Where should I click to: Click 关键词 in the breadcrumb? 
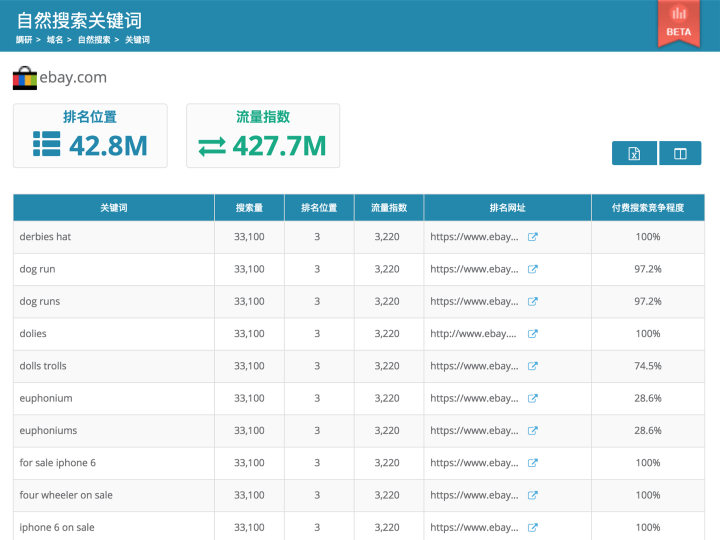[x=137, y=40]
